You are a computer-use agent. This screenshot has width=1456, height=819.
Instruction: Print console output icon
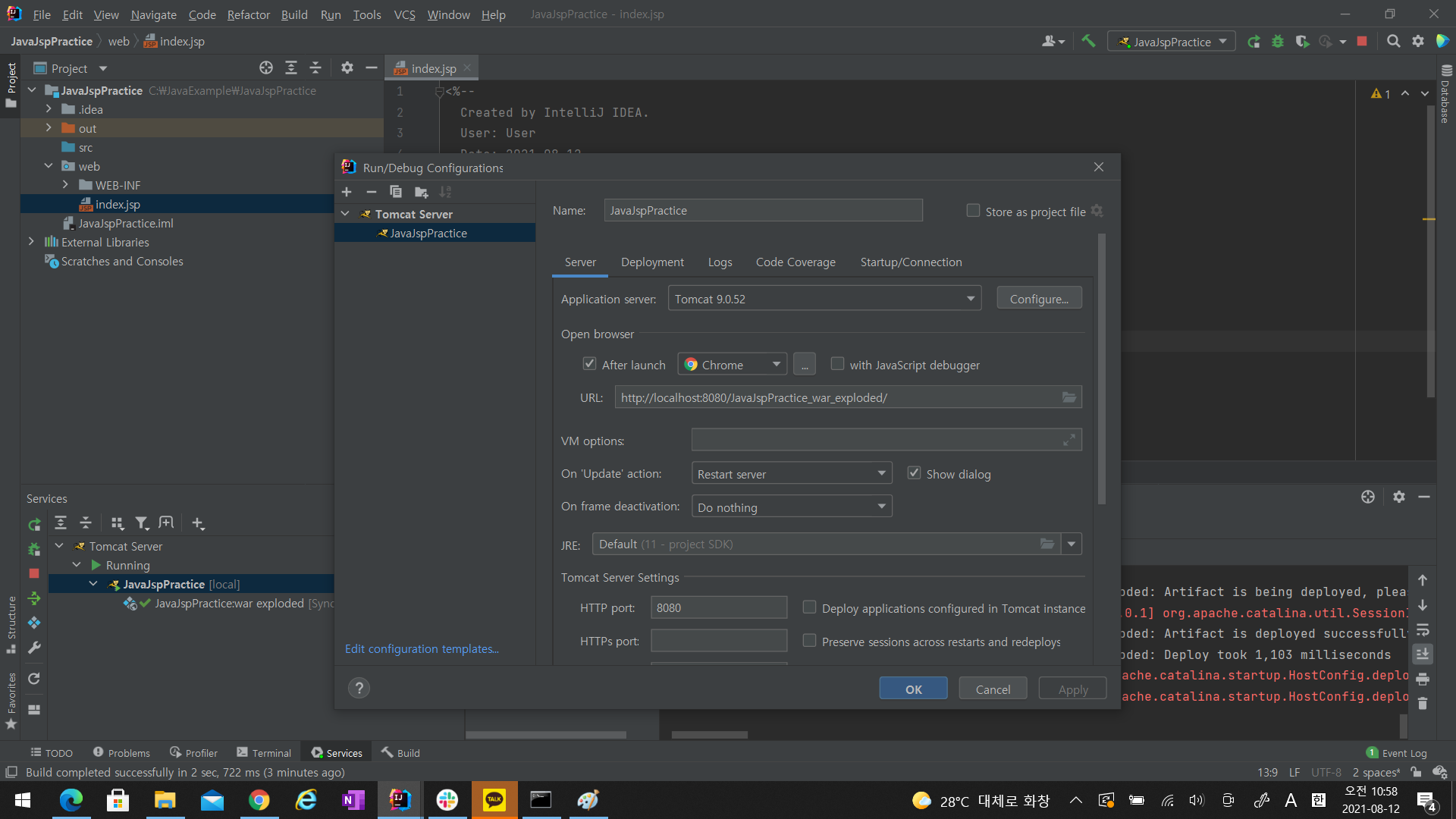(1423, 679)
